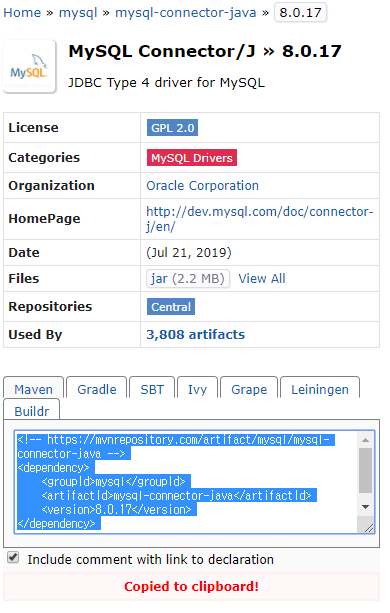Click the textarea resize grip corner
Screen dimensions: 390x613
point(368,527)
